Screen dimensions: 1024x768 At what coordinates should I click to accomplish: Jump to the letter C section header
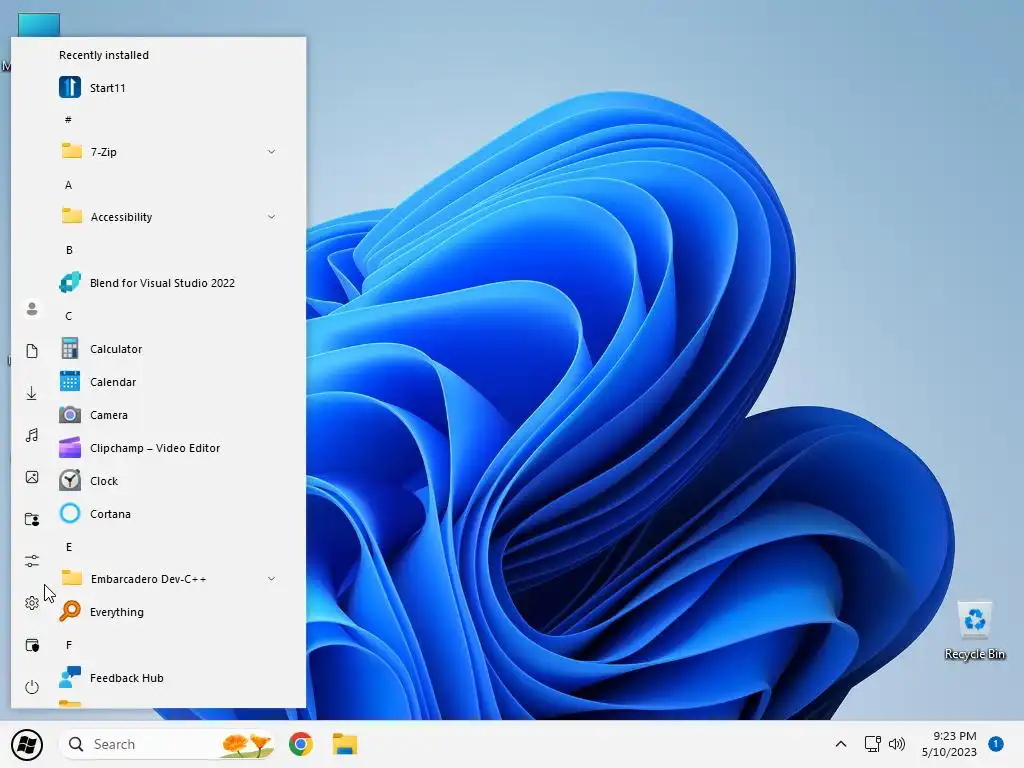[69, 316]
